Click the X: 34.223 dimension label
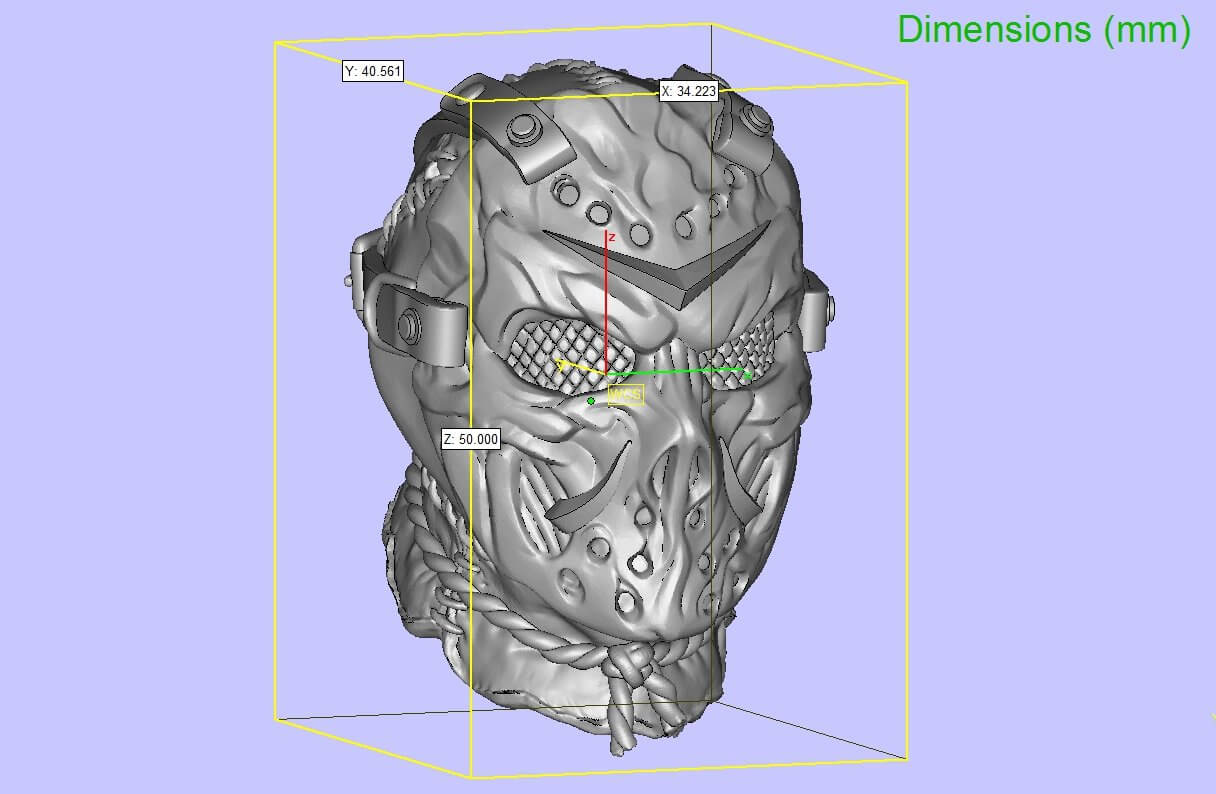Image resolution: width=1216 pixels, height=794 pixels. coord(690,91)
